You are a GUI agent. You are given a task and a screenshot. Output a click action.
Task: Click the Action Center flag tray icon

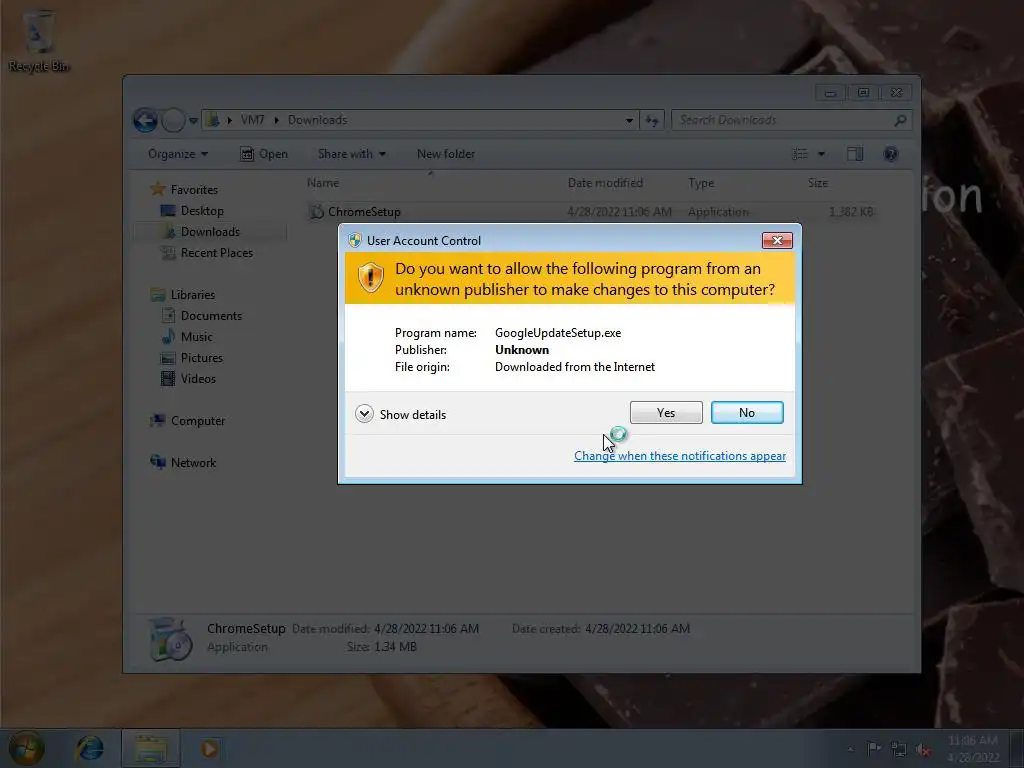click(x=873, y=748)
